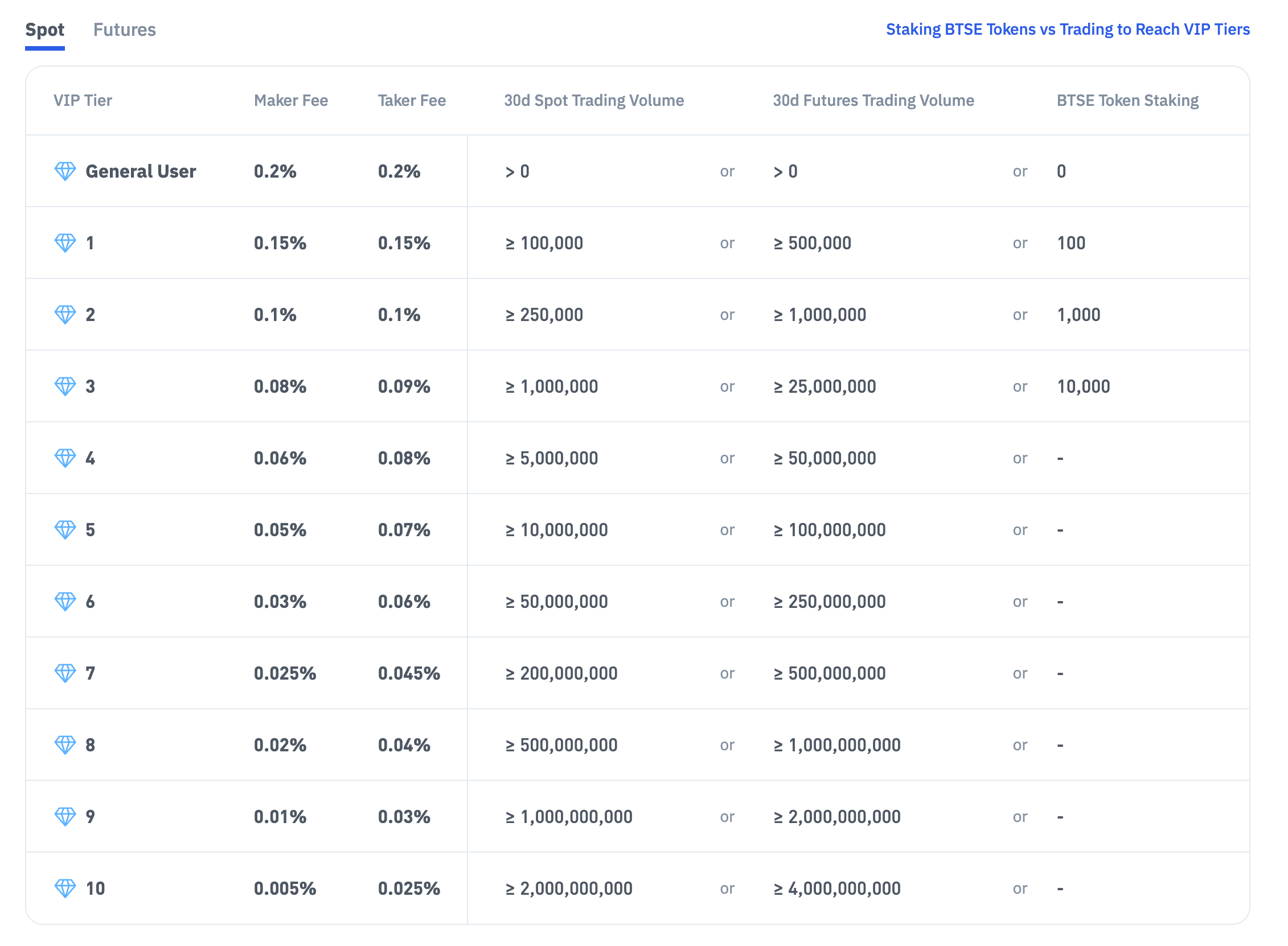Click the VIP tier 4 diamond icon
Screen dimensions: 1288x946
(x=65, y=458)
